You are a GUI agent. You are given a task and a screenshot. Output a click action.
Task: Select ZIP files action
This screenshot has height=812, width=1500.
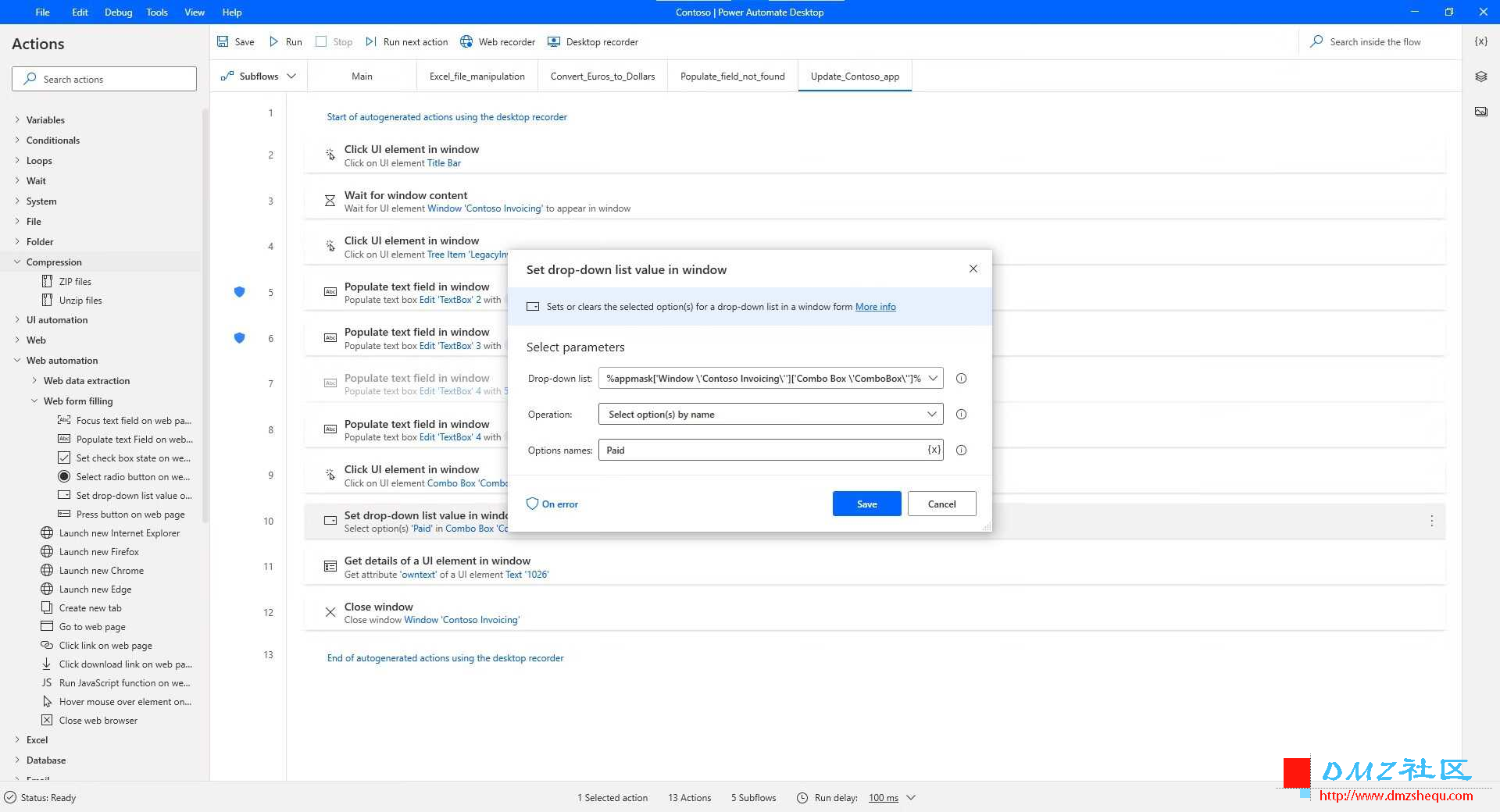[x=75, y=281]
